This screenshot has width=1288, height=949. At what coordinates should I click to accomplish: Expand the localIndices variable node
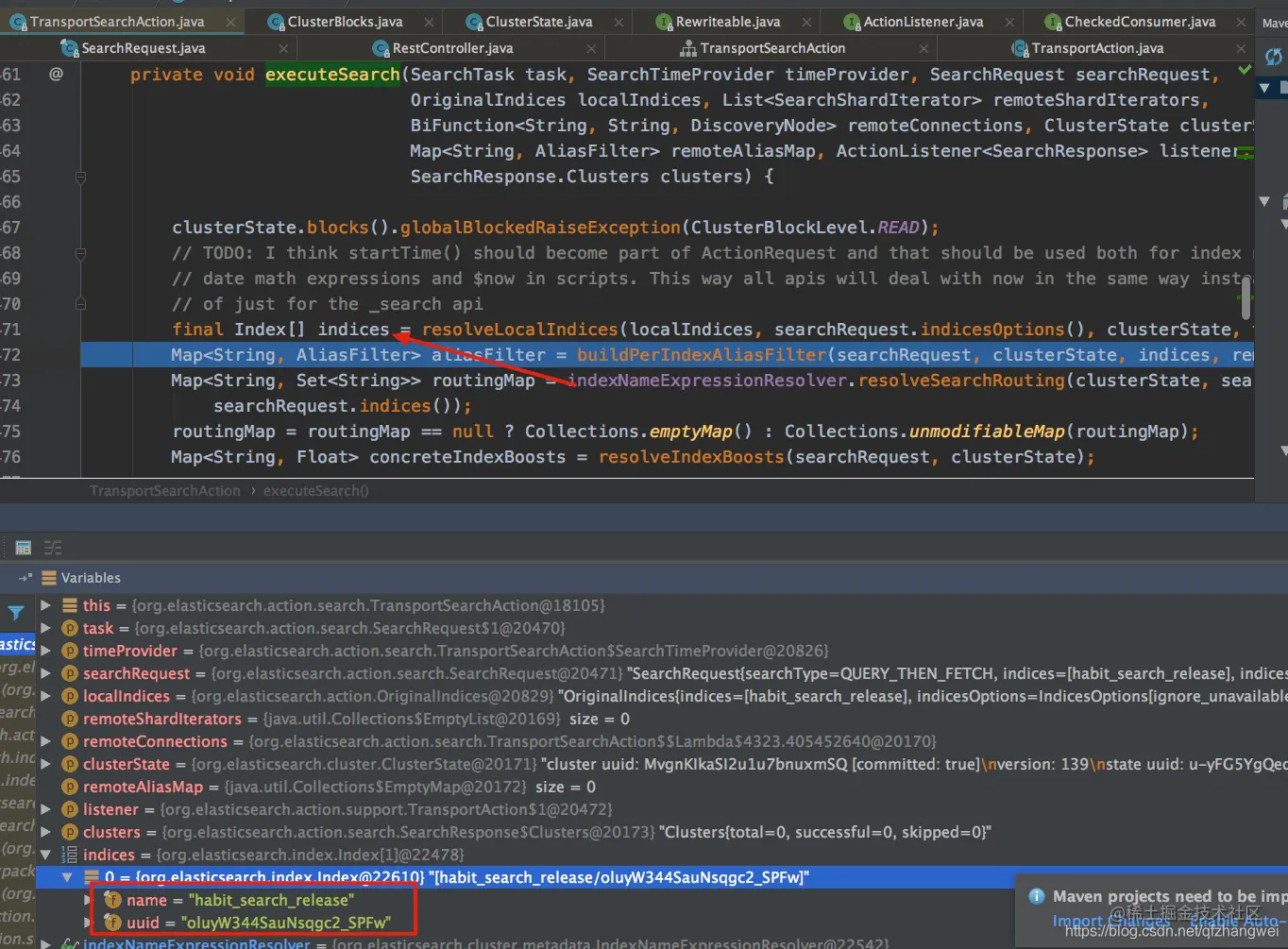click(x=45, y=696)
